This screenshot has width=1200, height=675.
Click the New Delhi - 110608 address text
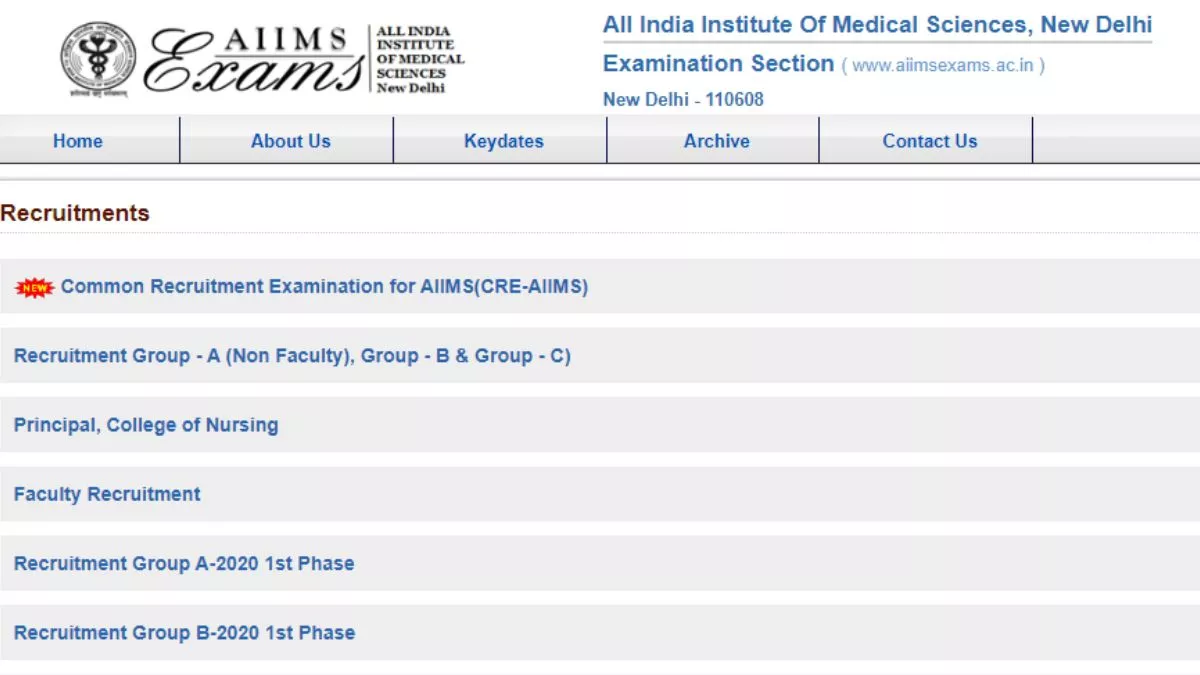pyautogui.click(x=683, y=100)
